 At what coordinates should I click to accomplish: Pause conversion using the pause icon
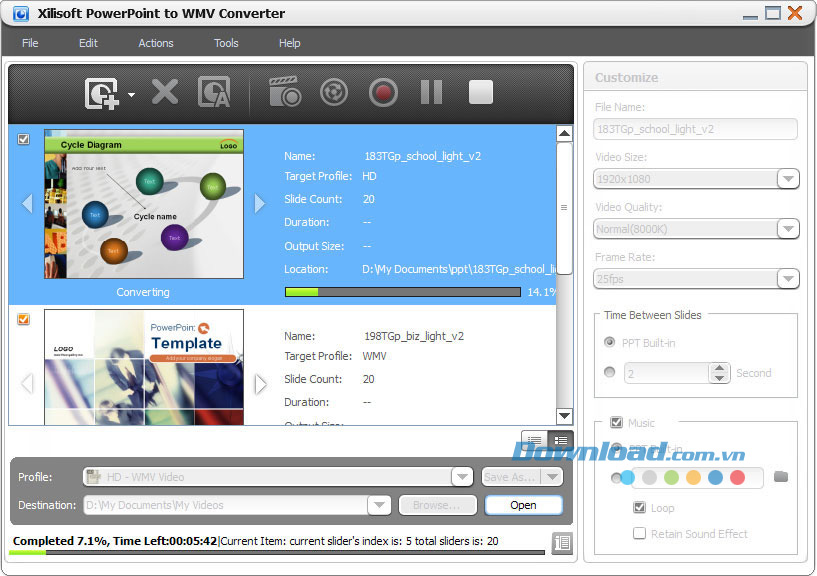point(430,92)
